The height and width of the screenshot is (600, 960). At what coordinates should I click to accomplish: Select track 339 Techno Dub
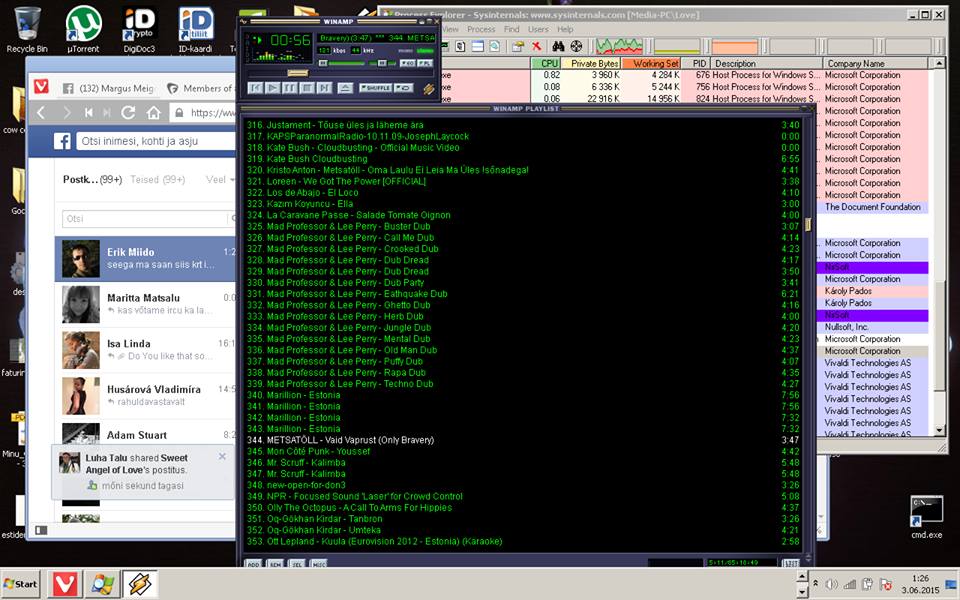coord(523,384)
